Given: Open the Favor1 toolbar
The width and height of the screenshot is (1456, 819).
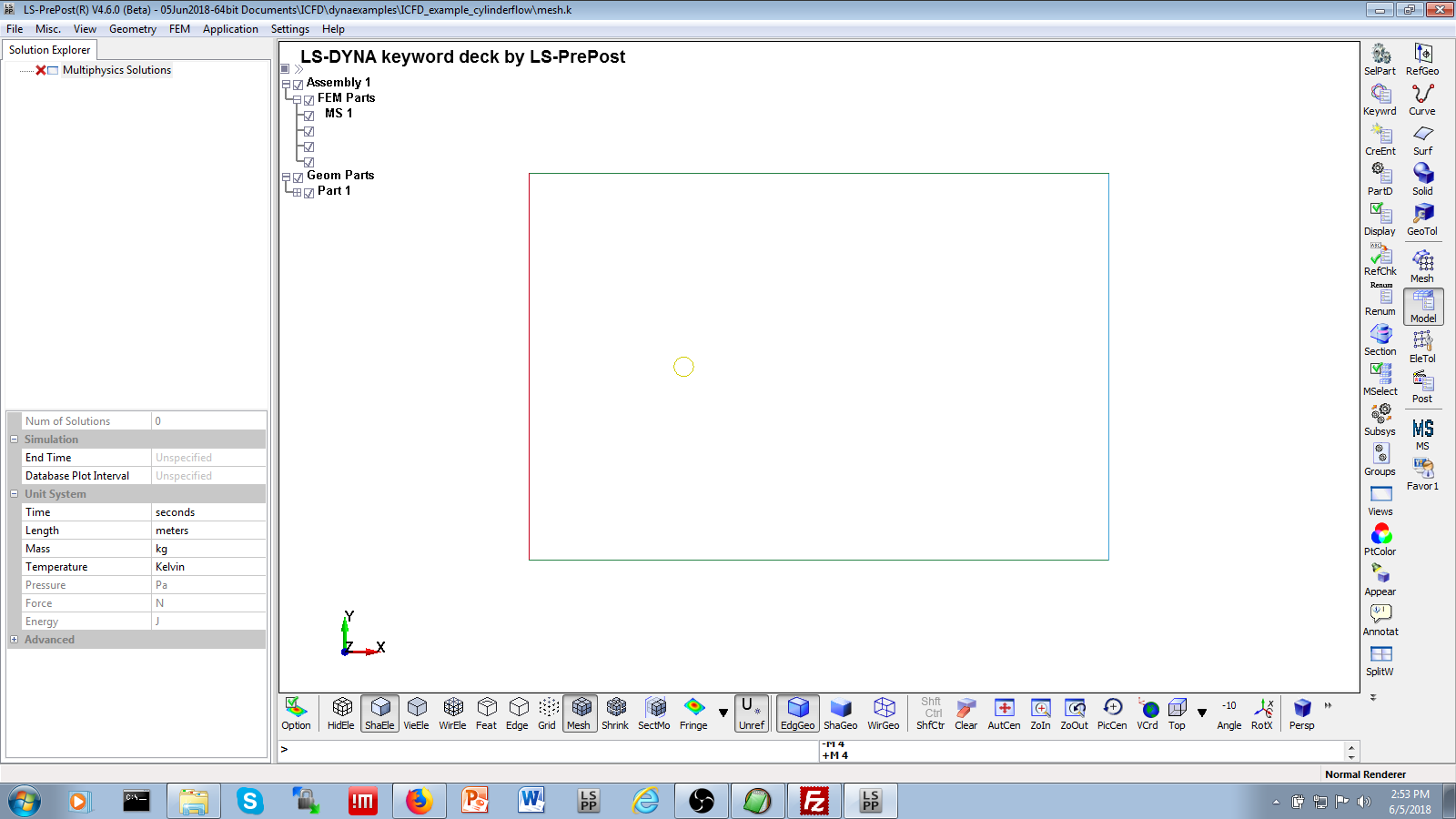Looking at the screenshot, I should coord(1422,474).
